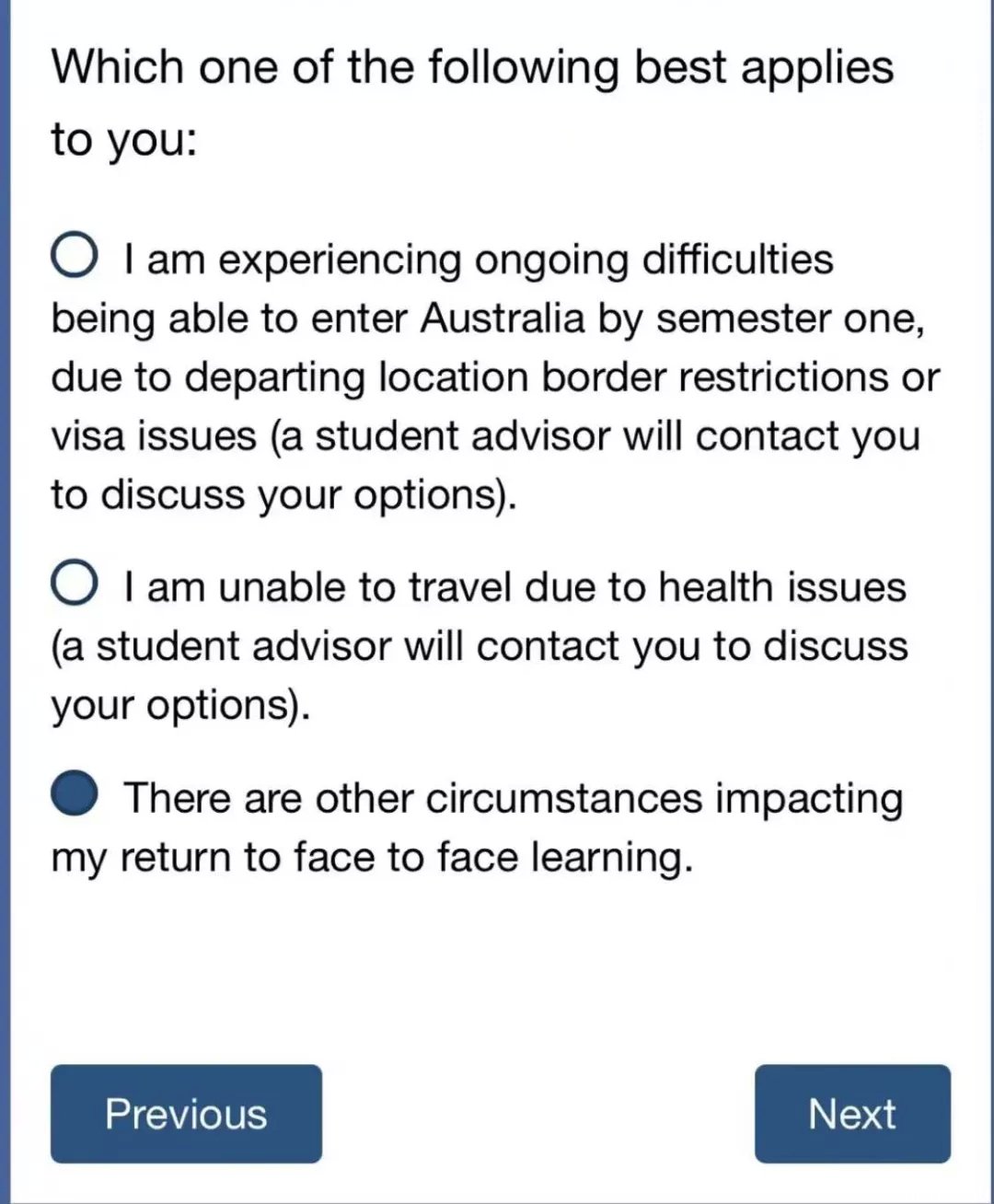Image resolution: width=994 pixels, height=1204 pixels.
Task: Click "due to departing location border restrictions" line
Action: (x=469, y=377)
